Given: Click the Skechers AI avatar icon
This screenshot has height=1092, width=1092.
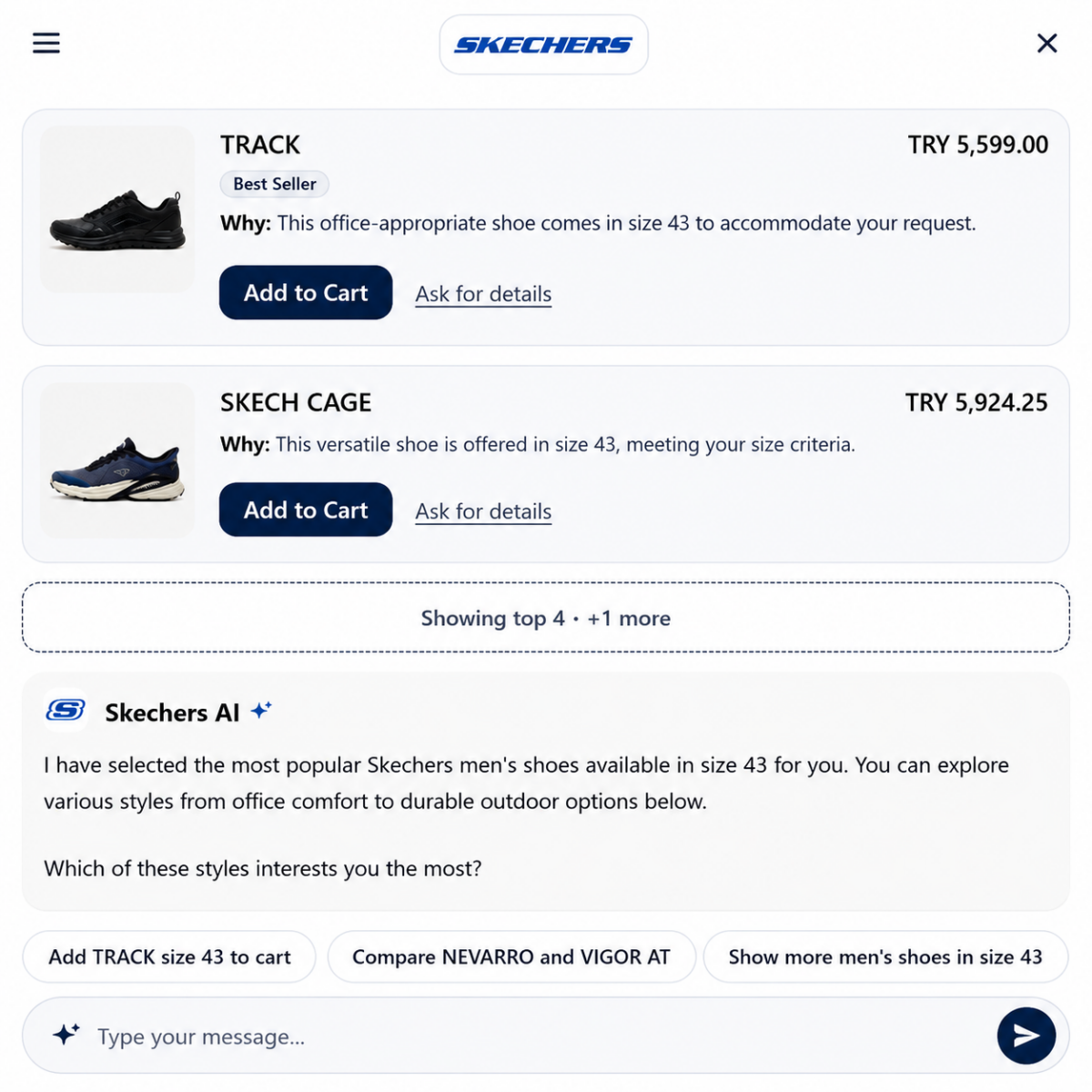Looking at the screenshot, I should (66, 711).
